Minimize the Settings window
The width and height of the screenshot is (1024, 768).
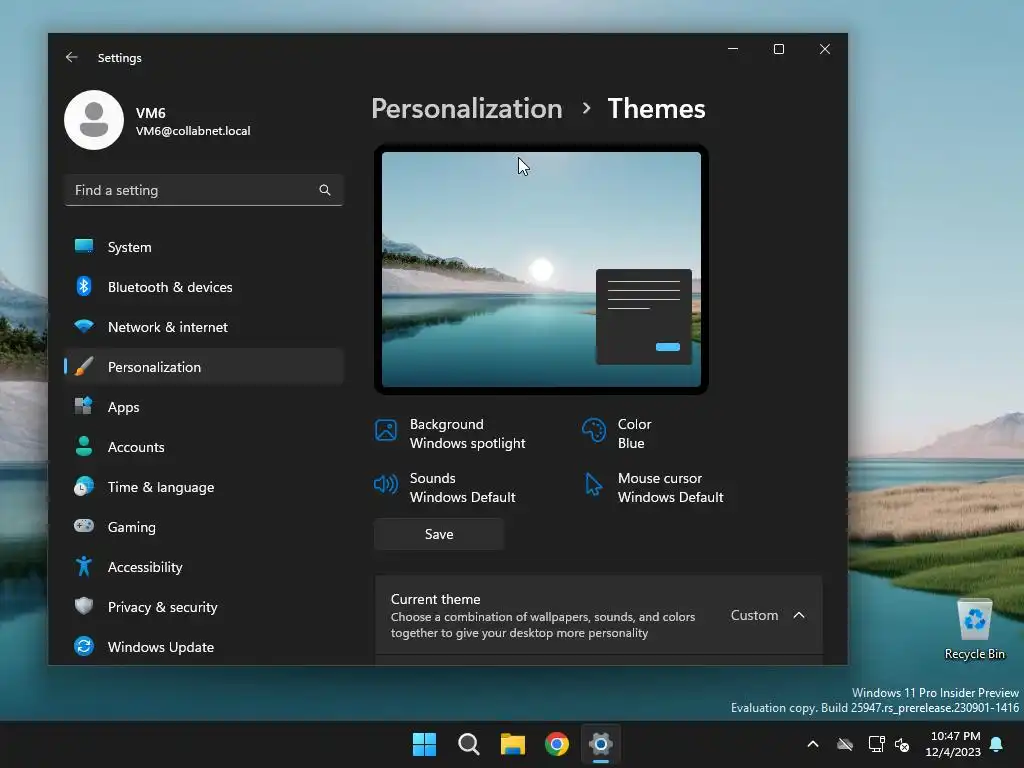coord(733,49)
